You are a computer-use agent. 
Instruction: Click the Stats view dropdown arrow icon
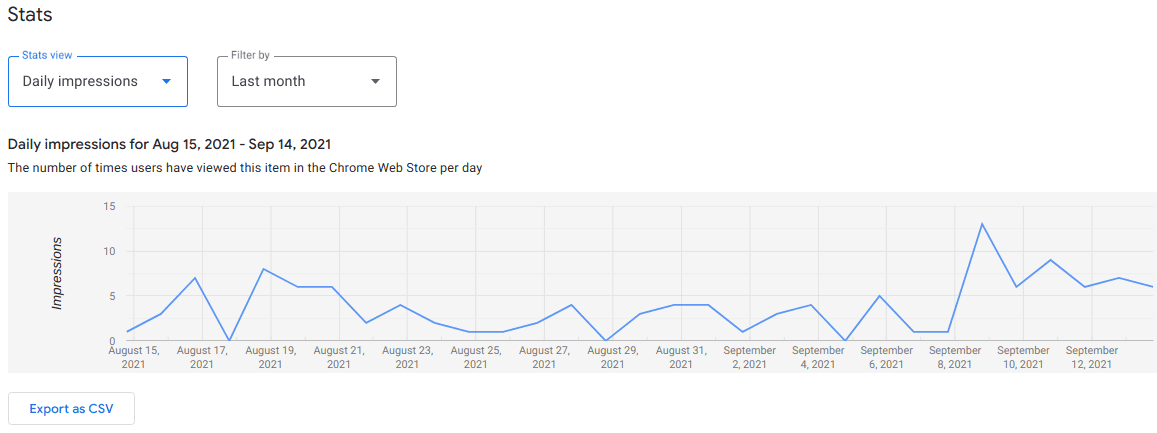[x=166, y=82]
